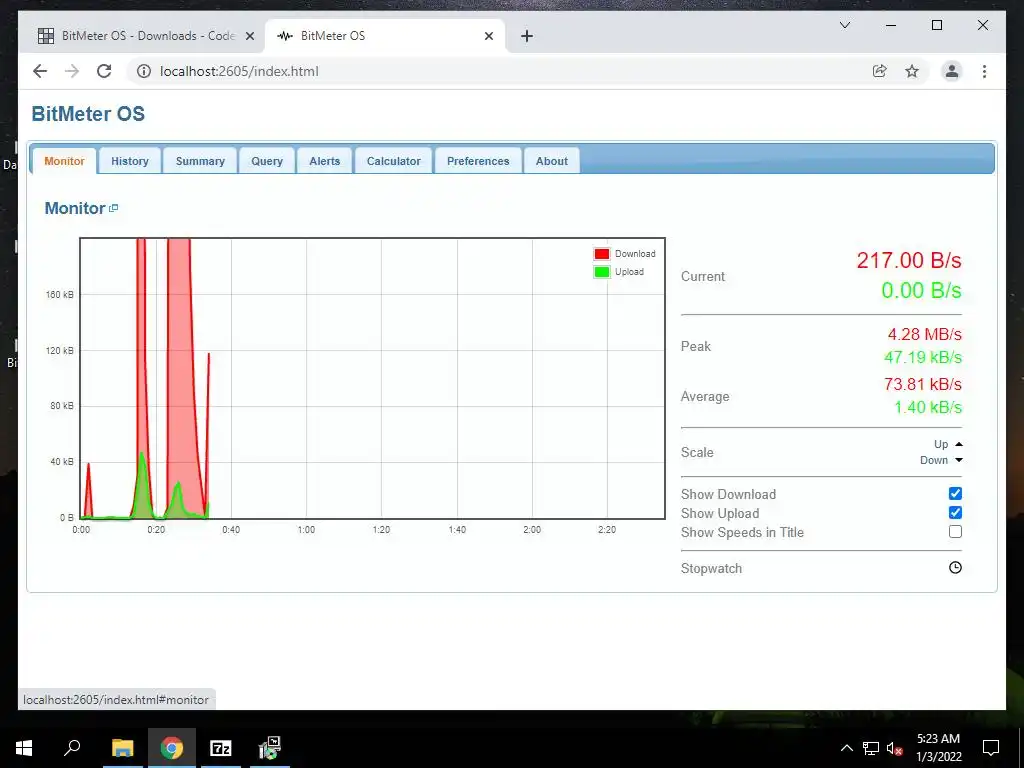1024x768 pixels.
Task: Click the Scale Up arrow
Action: (959, 444)
